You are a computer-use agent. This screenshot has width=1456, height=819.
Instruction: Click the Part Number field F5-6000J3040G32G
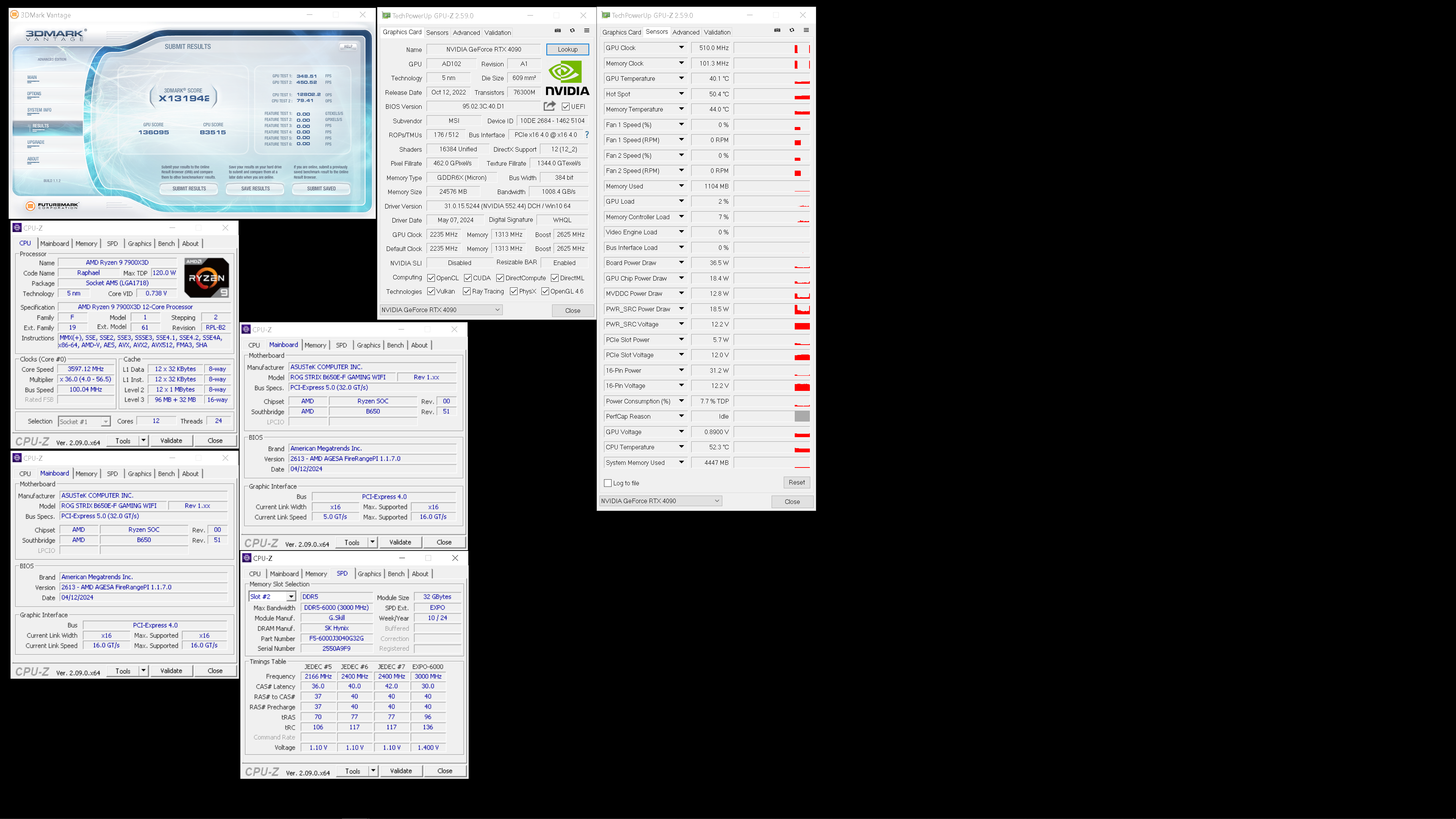point(336,639)
